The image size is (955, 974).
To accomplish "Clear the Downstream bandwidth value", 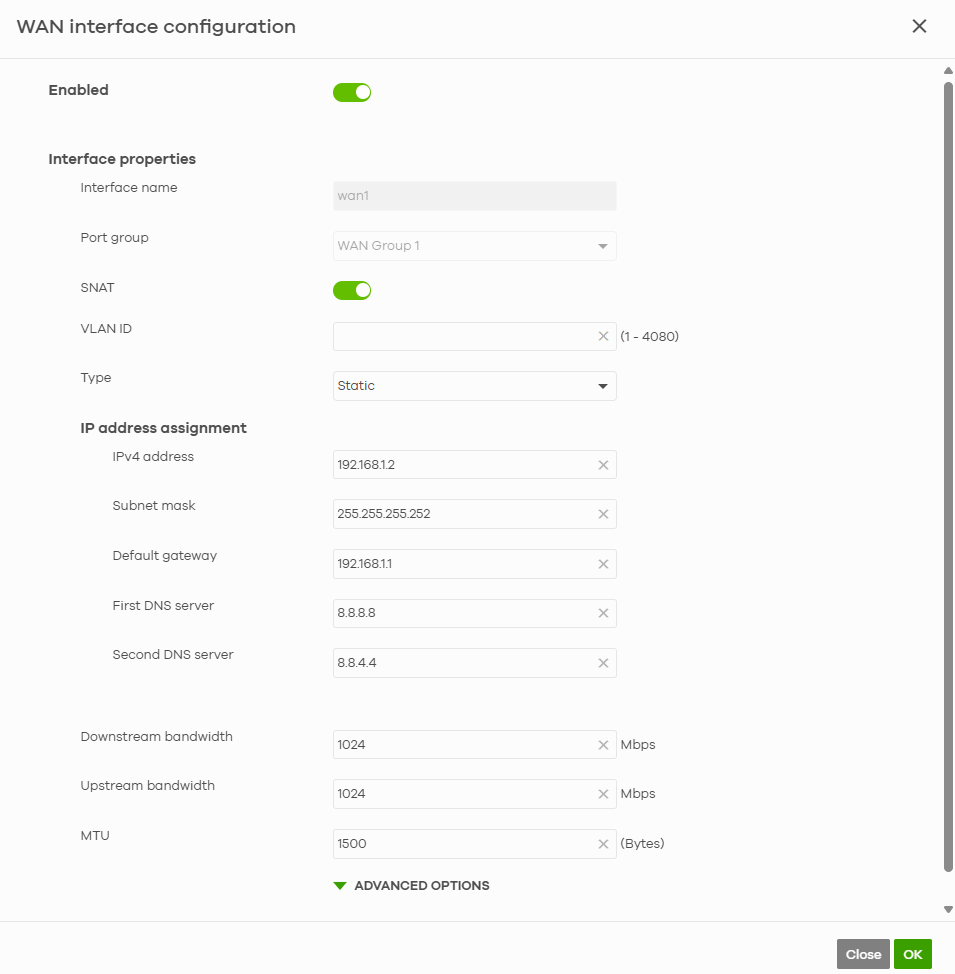I will 603,745.
